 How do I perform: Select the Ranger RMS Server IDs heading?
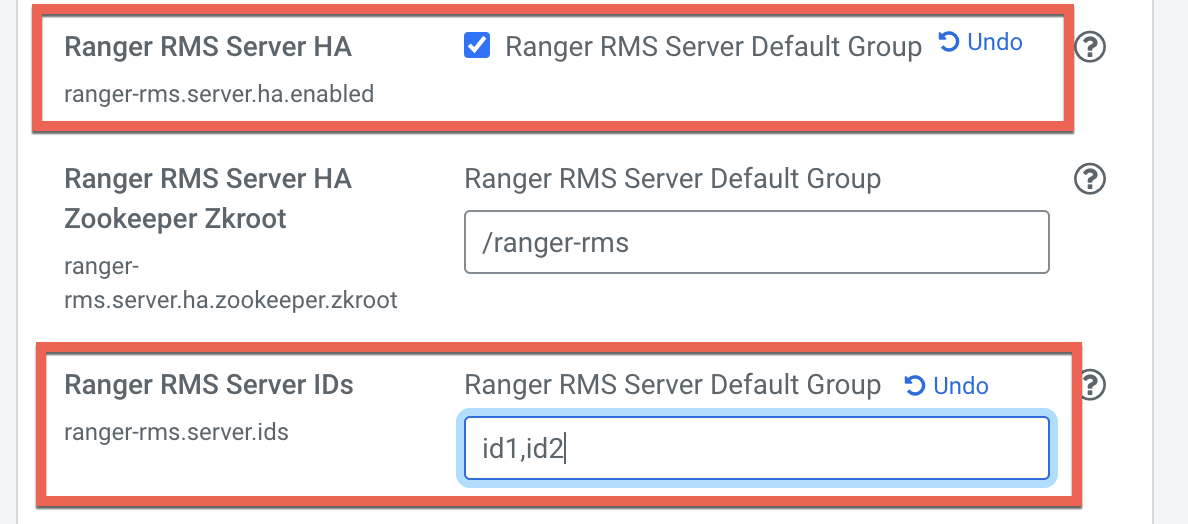[x=208, y=385]
